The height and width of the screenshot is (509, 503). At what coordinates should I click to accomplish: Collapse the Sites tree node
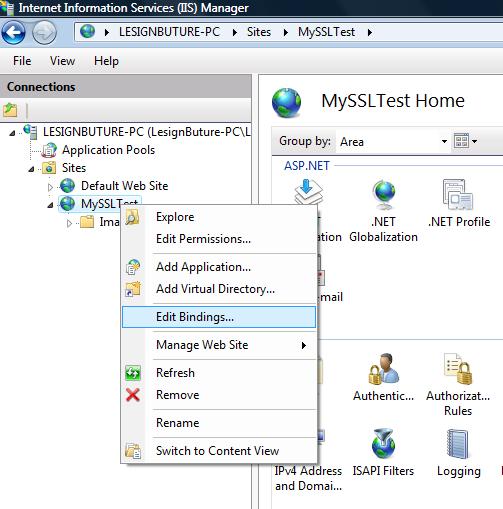point(31,169)
